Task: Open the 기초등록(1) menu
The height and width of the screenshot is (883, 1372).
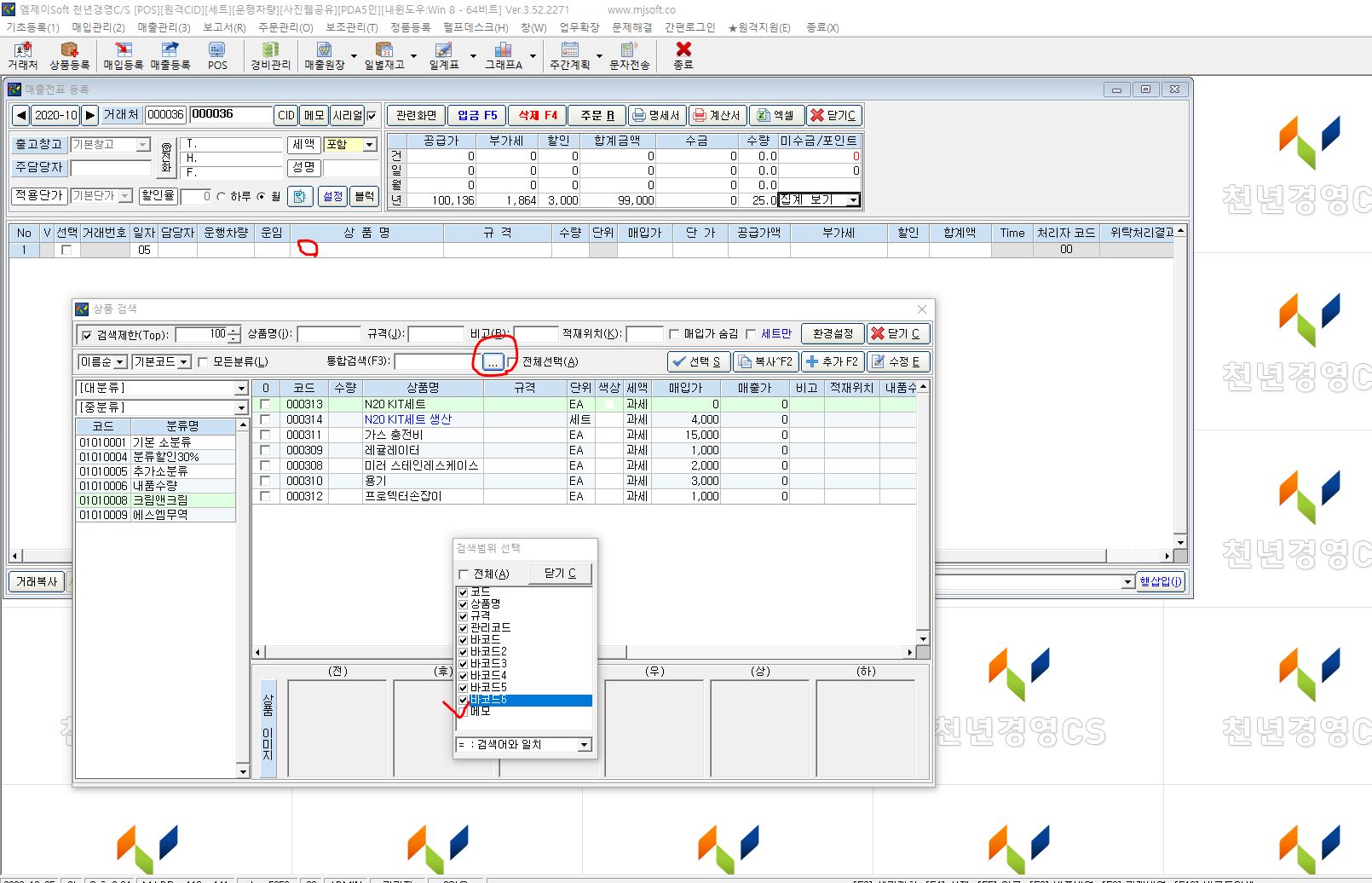Action: (32, 27)
